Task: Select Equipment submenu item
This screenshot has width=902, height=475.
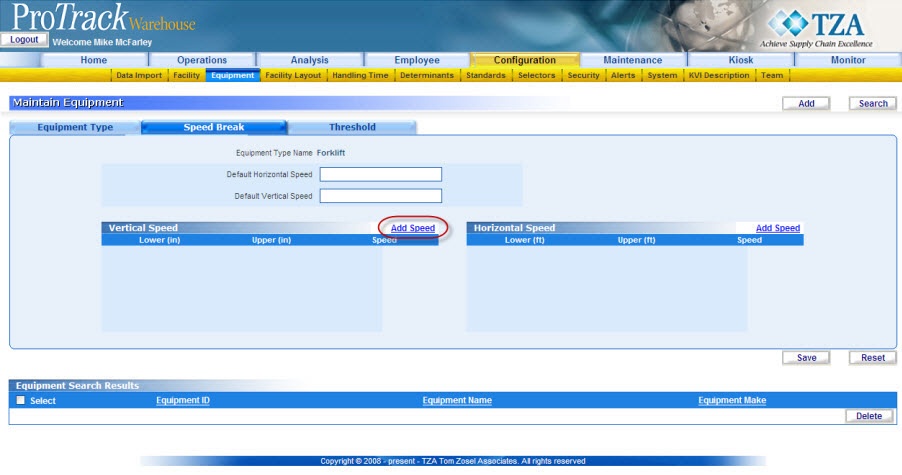Action: click(x=232, y=75)
